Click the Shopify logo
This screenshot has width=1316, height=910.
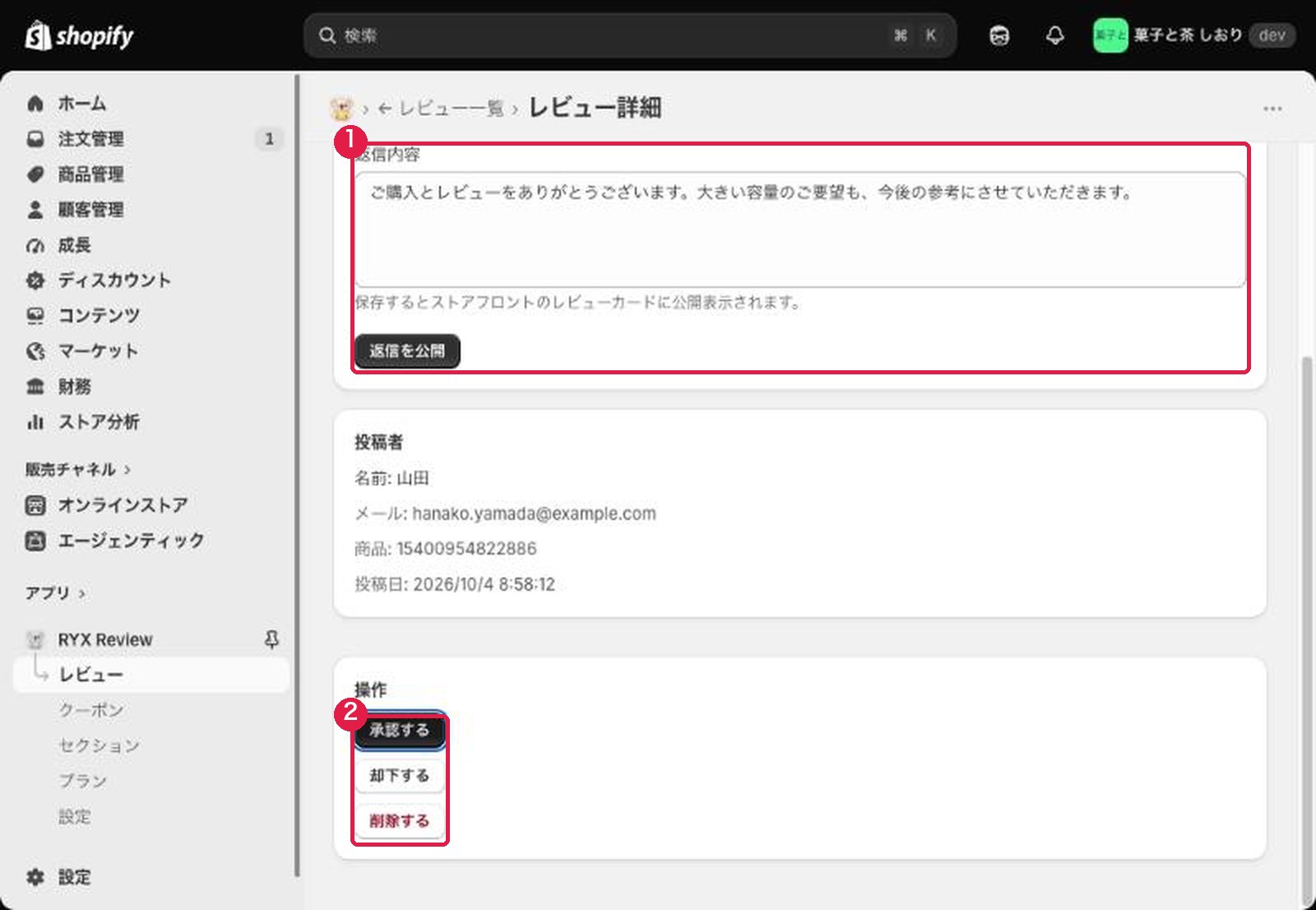click(79, 35)
